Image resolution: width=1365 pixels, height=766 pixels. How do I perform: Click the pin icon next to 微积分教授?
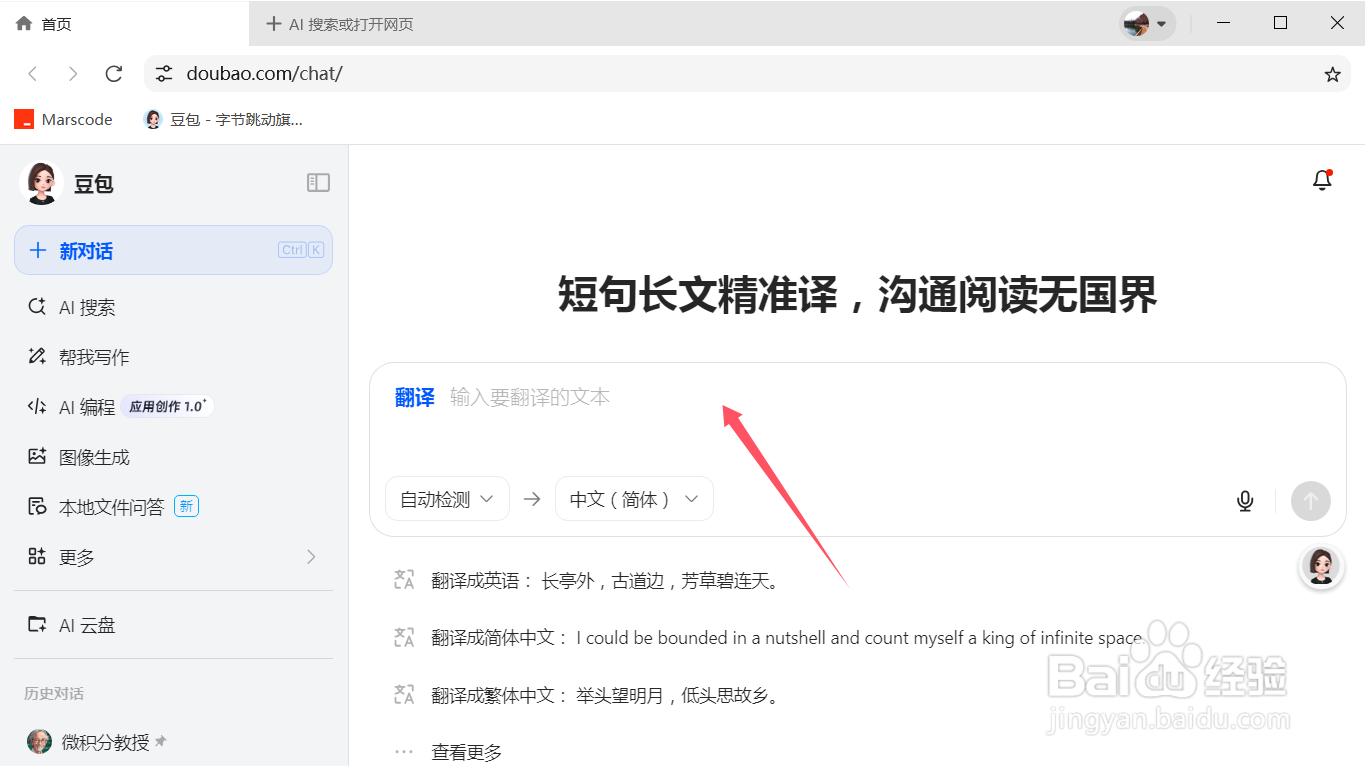pyautogui.click(x=161, y=742)
